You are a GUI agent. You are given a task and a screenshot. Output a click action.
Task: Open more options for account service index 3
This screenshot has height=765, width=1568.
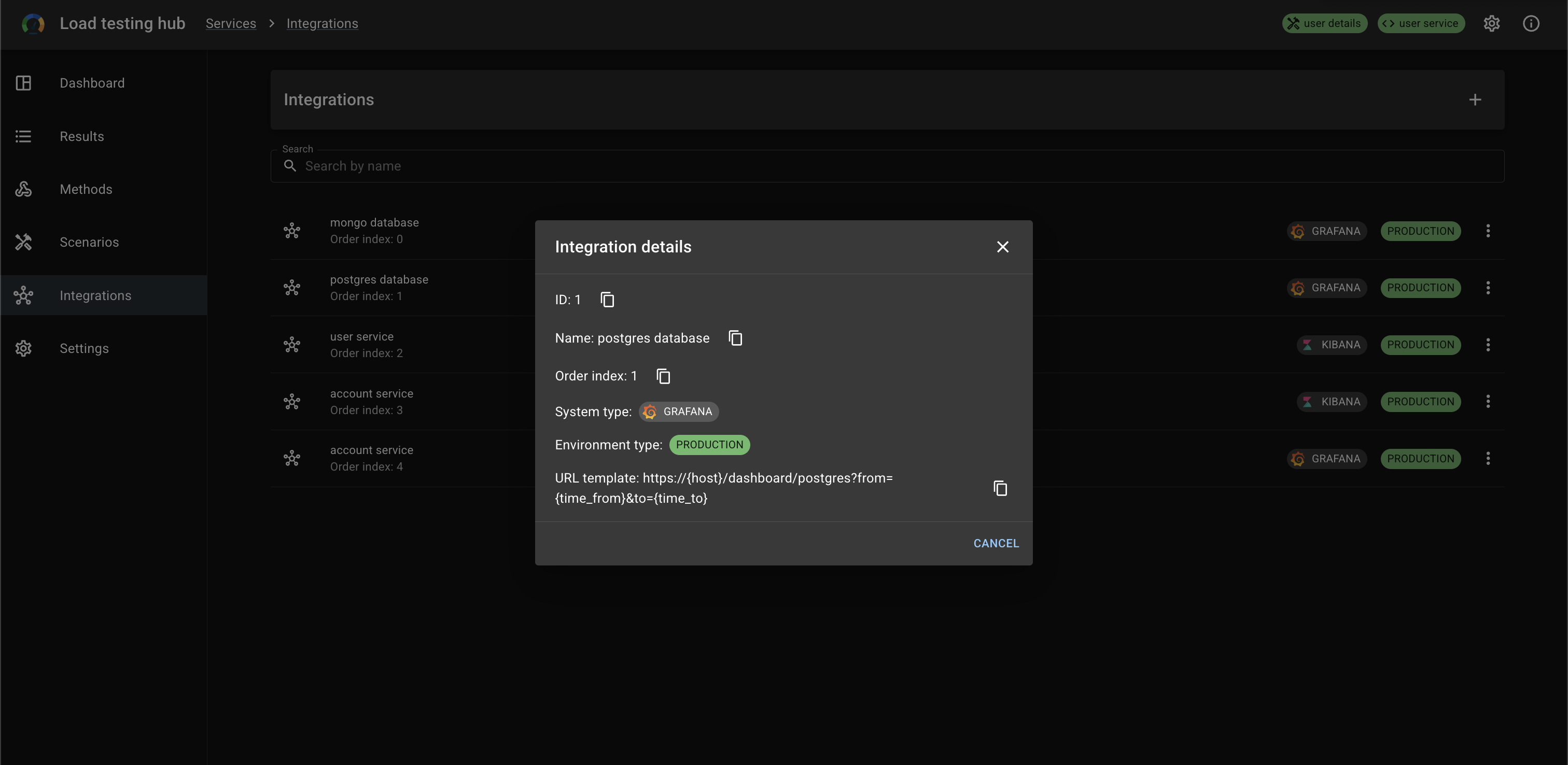click(x=1488, y=401)
